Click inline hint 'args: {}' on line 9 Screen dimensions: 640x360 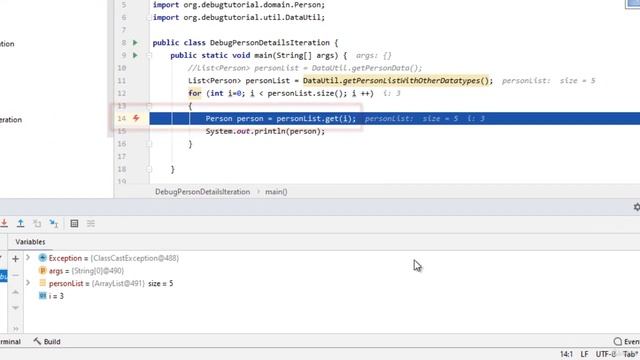coord(373,56)
